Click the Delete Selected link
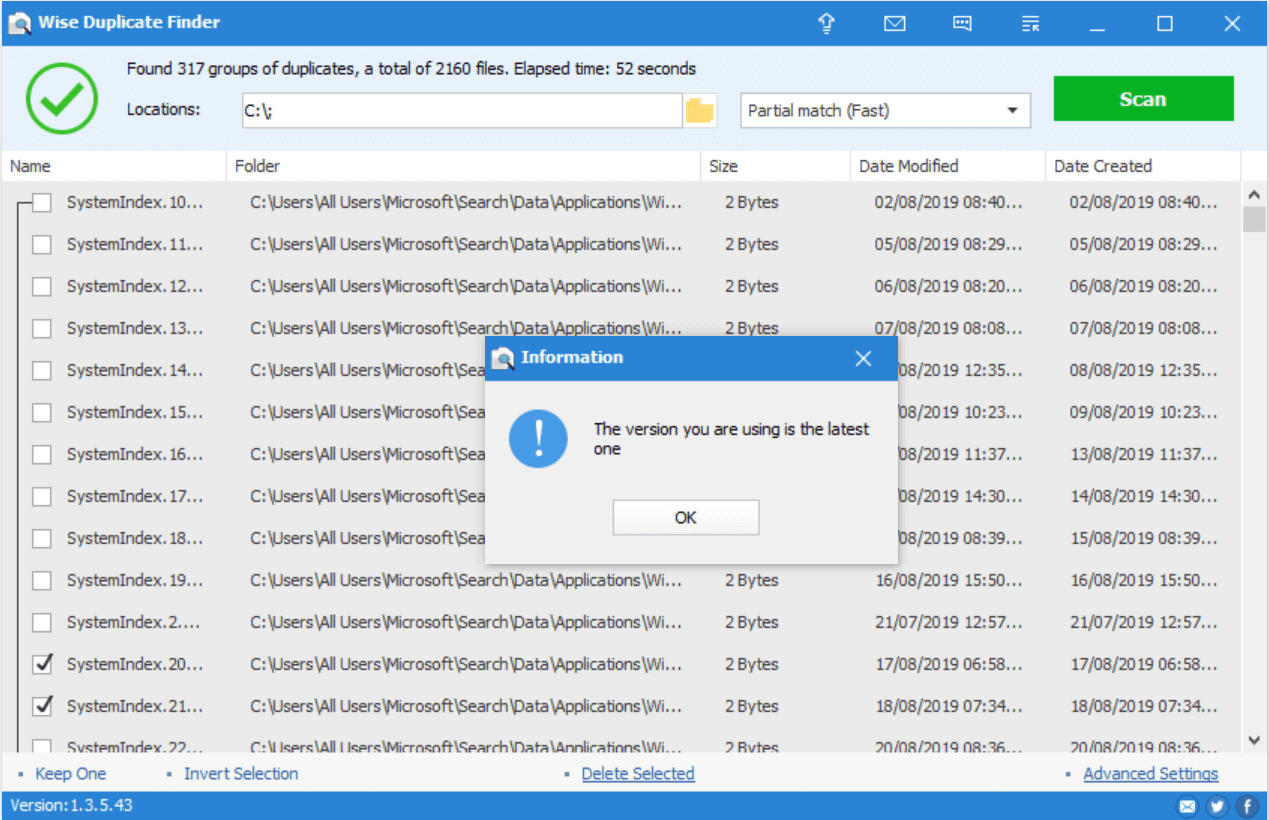The image size is (1269, 820). click(638, 774)
